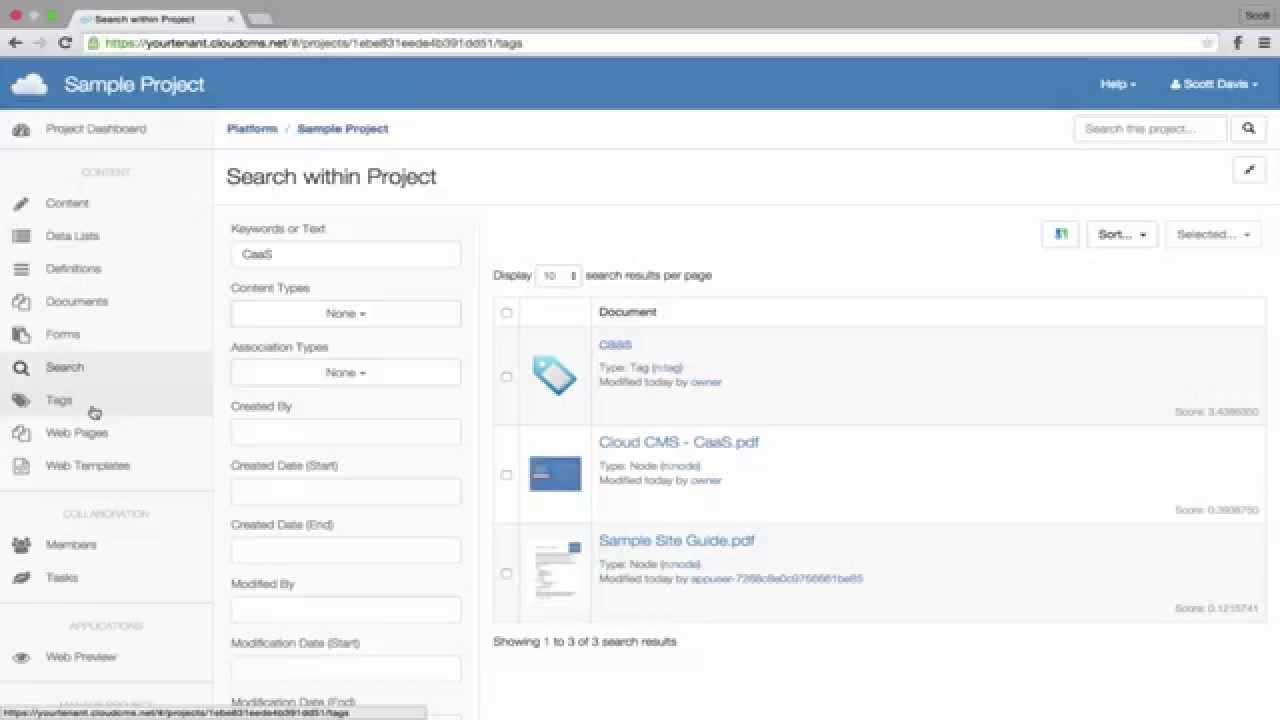Viewport: 1280px width, 720px height.
Task: Toggle the select-all checkbox in results header
Action: 506,313
